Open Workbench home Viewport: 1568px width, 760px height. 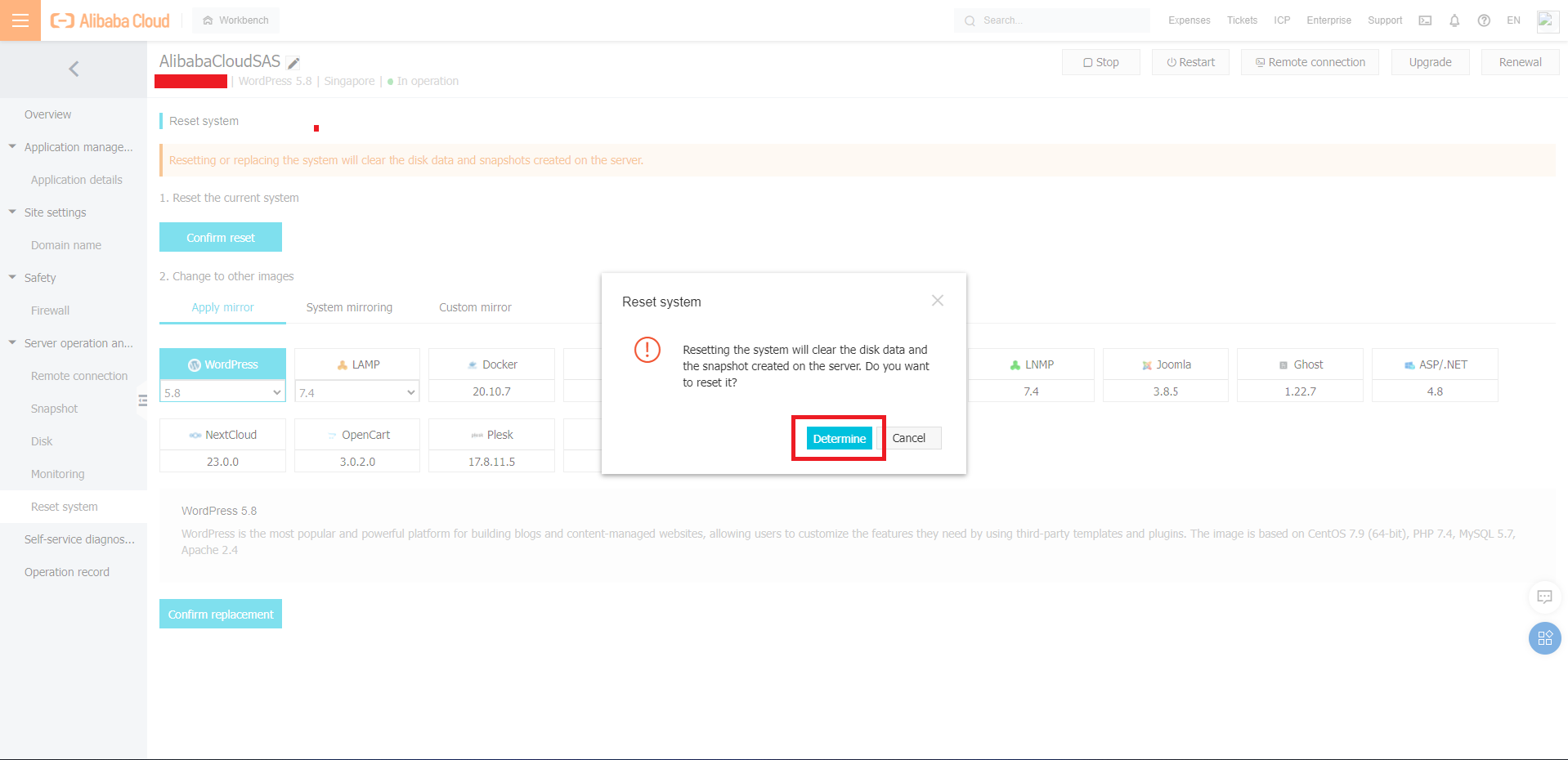pyautogui.click(x=235, y=20)
